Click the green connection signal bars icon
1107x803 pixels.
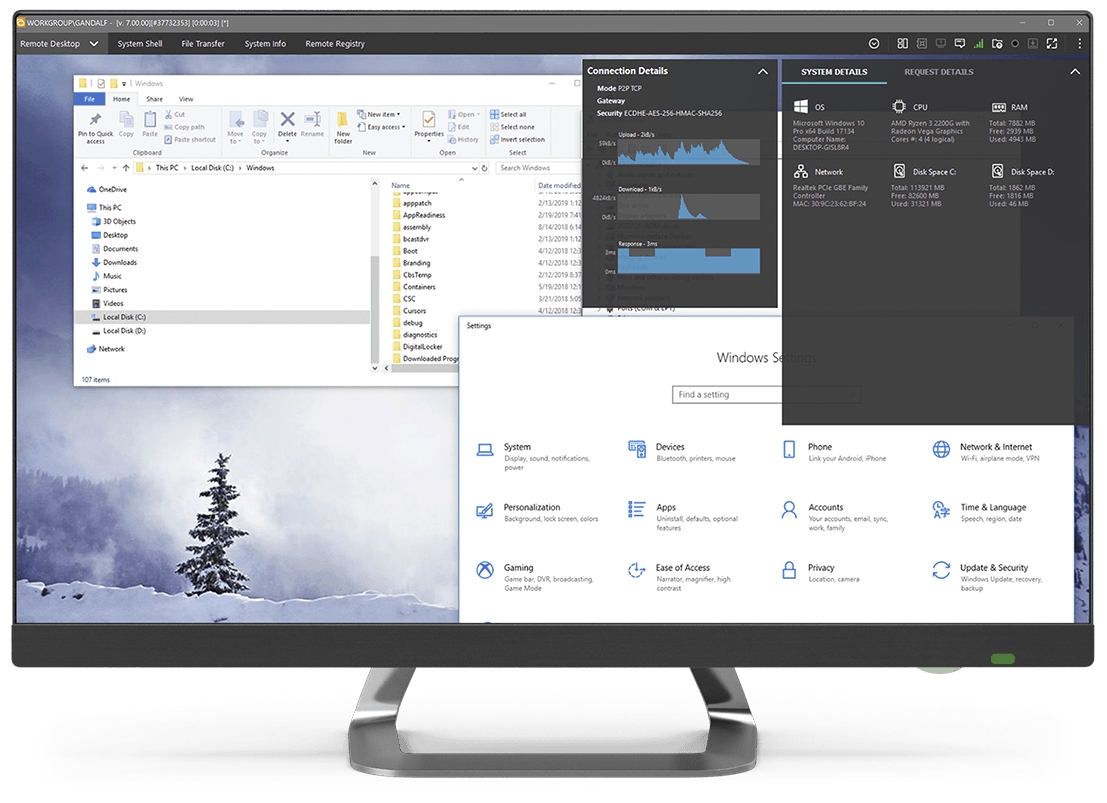pos(979,44)
